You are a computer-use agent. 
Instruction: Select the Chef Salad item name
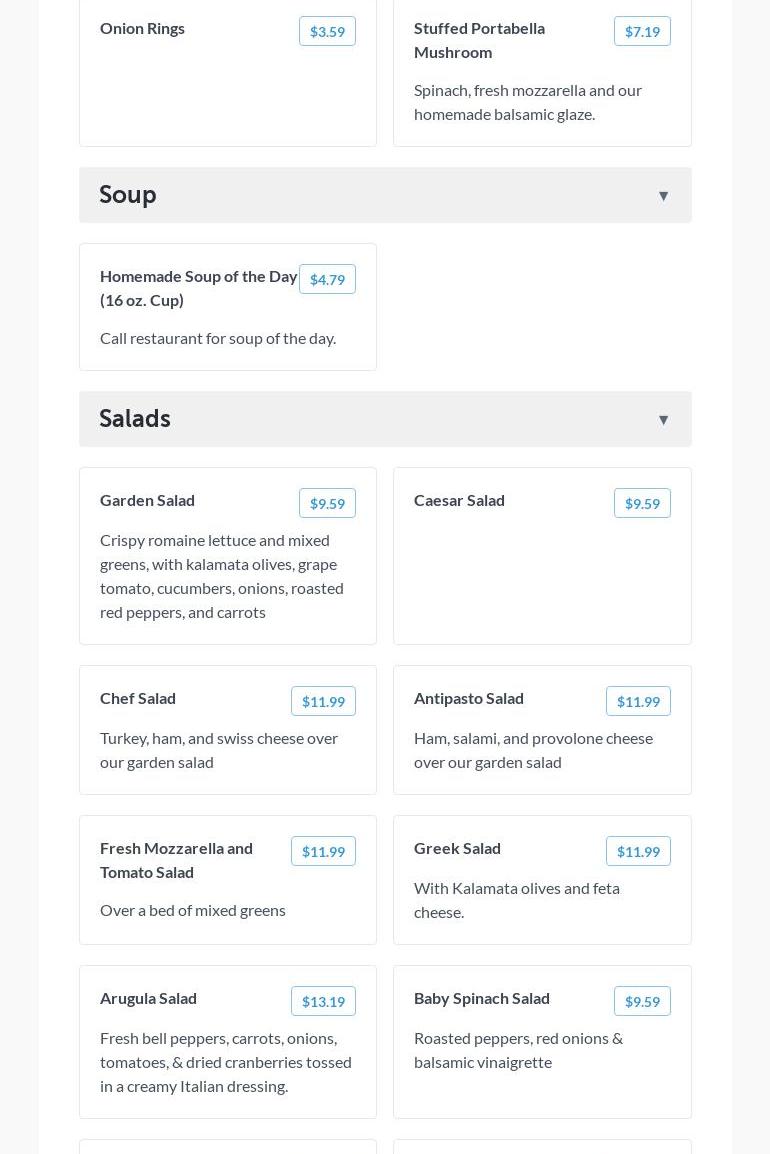click(138, 698)
